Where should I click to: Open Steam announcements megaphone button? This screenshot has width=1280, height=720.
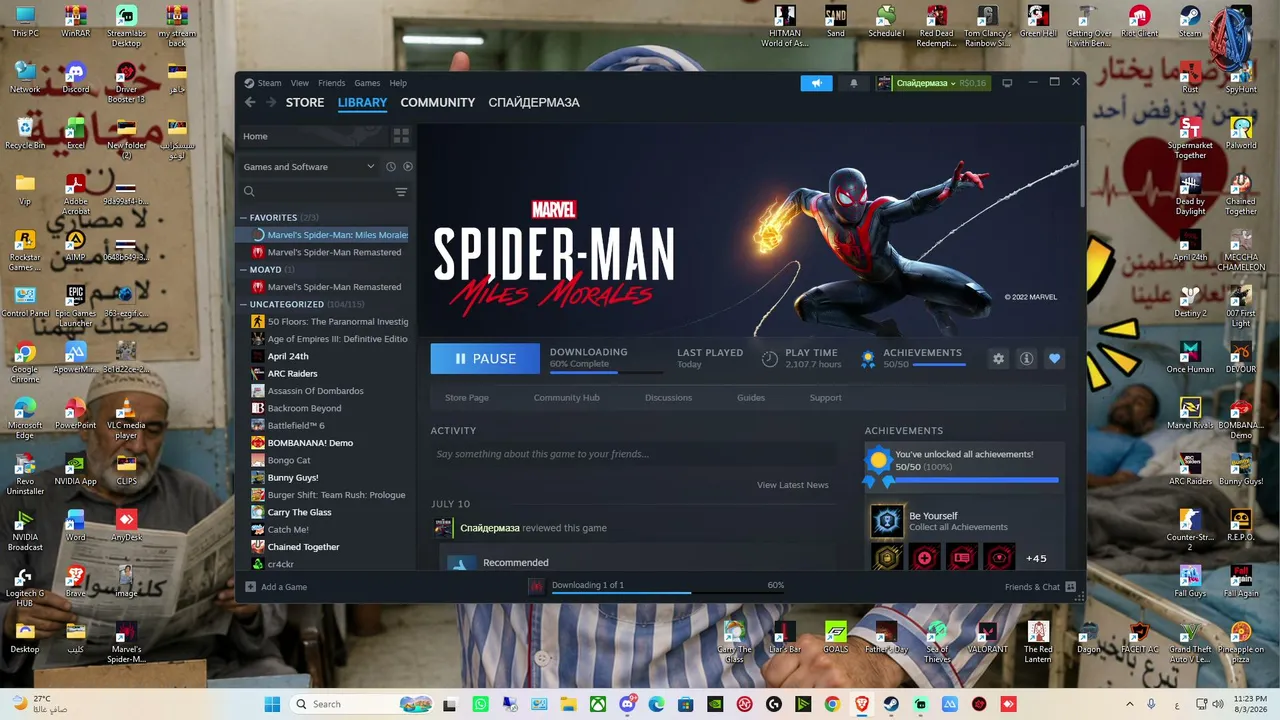[x=816, y=83]
